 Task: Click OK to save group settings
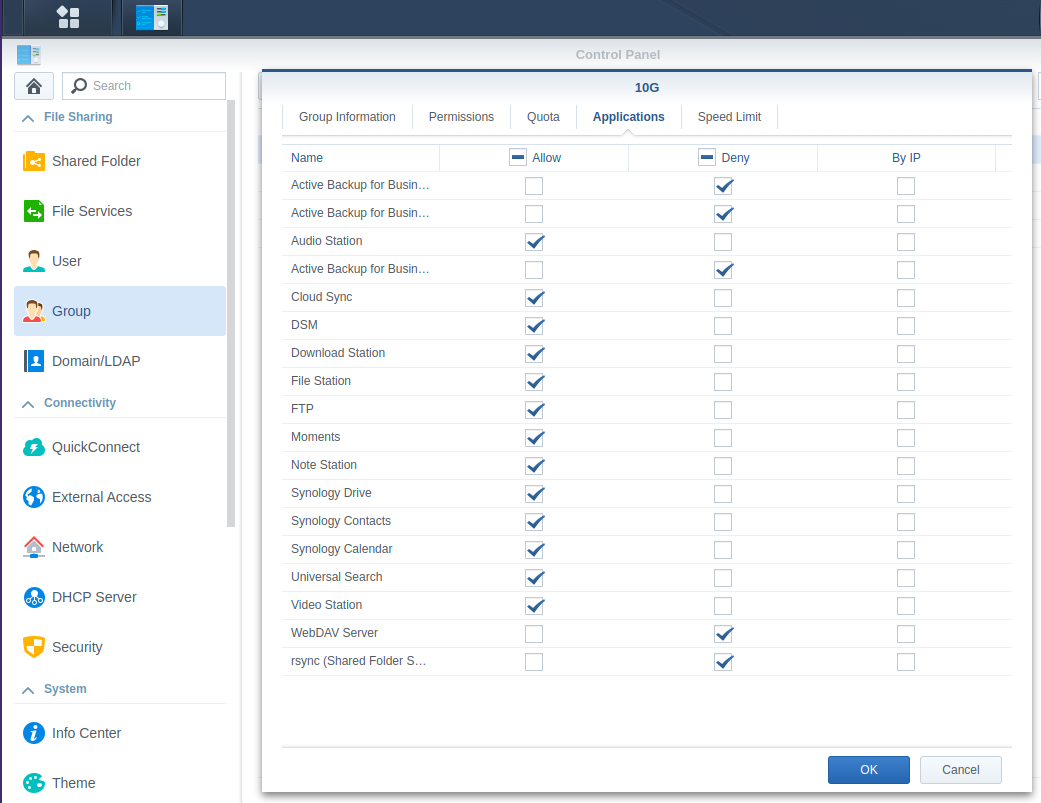[868, 770]
